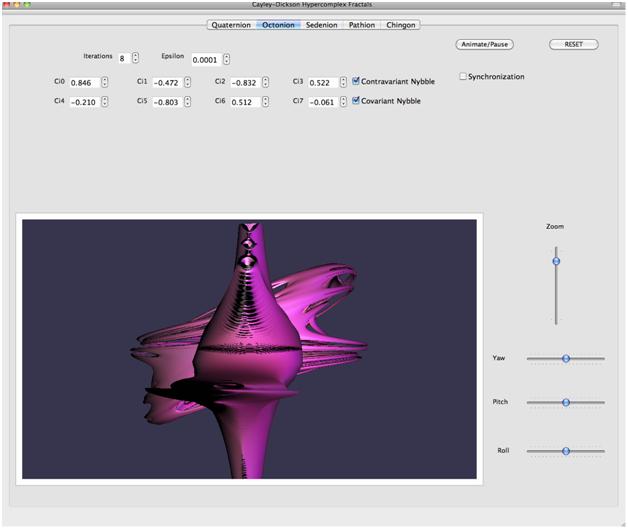Click the Pitch slider handle

566,402
